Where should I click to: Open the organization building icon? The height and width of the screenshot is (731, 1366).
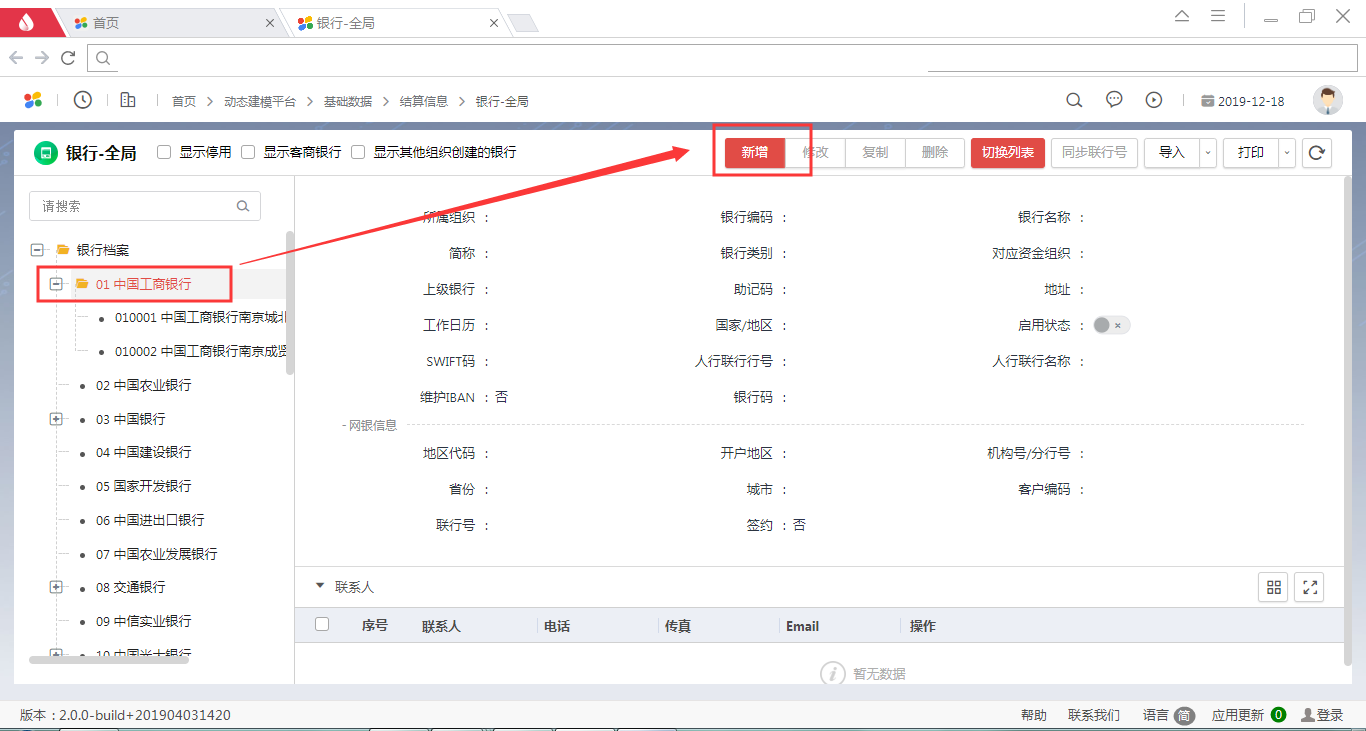128,100
